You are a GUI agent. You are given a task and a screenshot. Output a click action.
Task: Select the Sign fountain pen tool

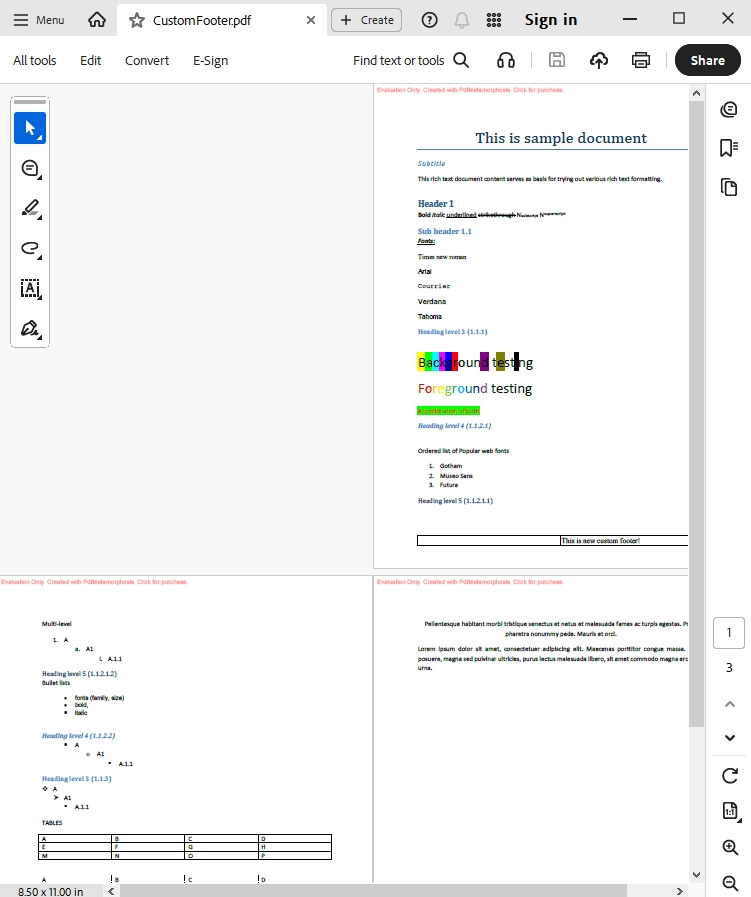30,328
